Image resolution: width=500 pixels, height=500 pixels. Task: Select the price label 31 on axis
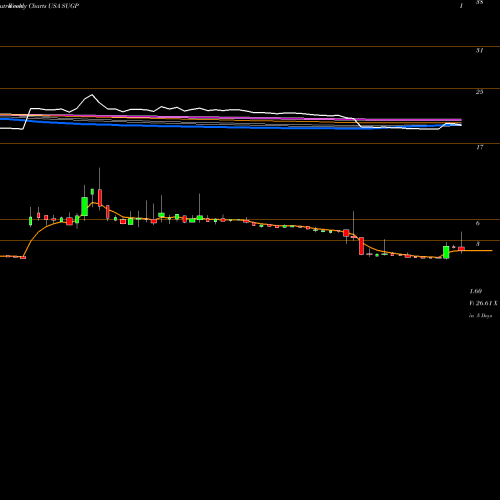tap(479, 51)
